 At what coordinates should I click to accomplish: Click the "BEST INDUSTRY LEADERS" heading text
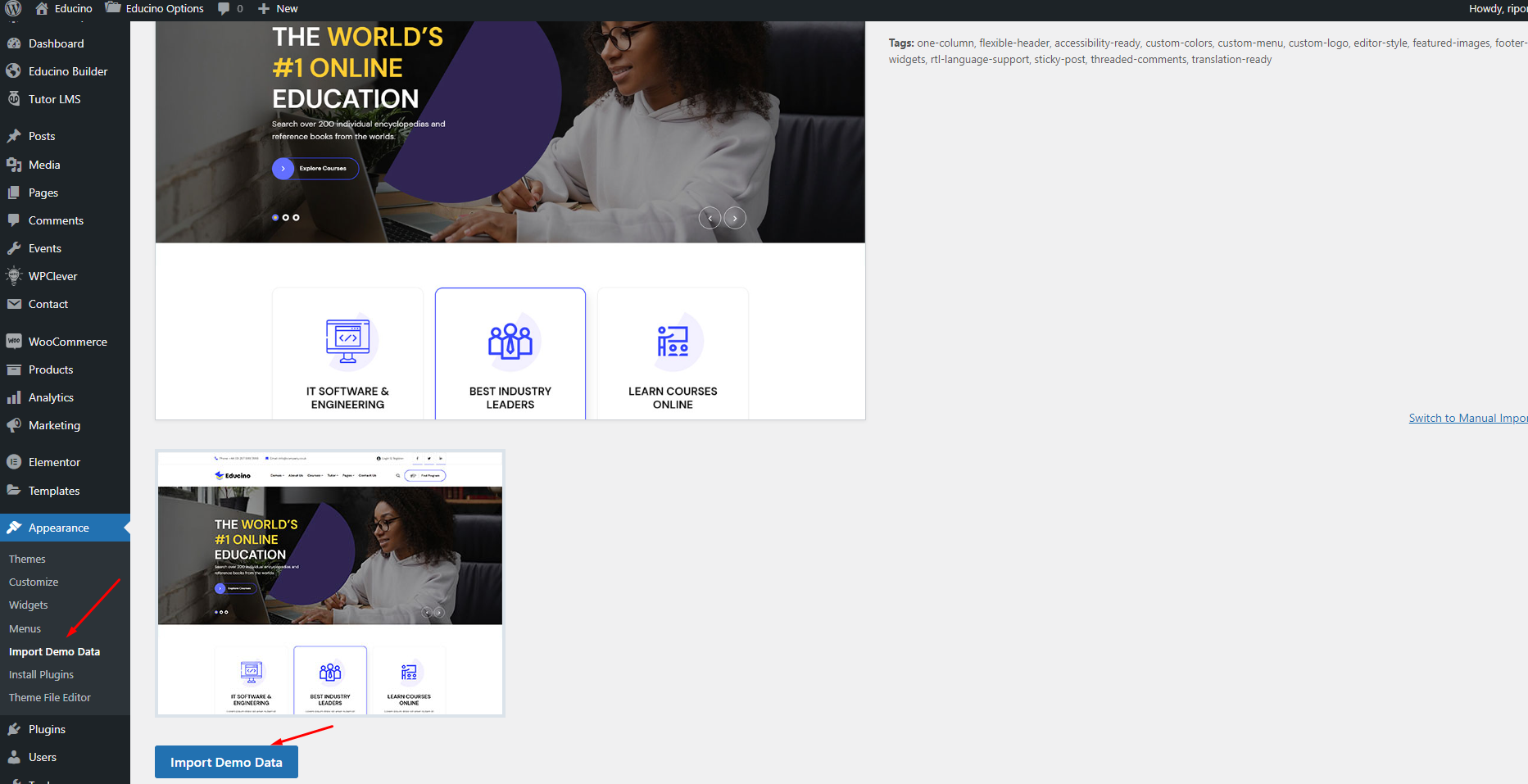point(510,397)
